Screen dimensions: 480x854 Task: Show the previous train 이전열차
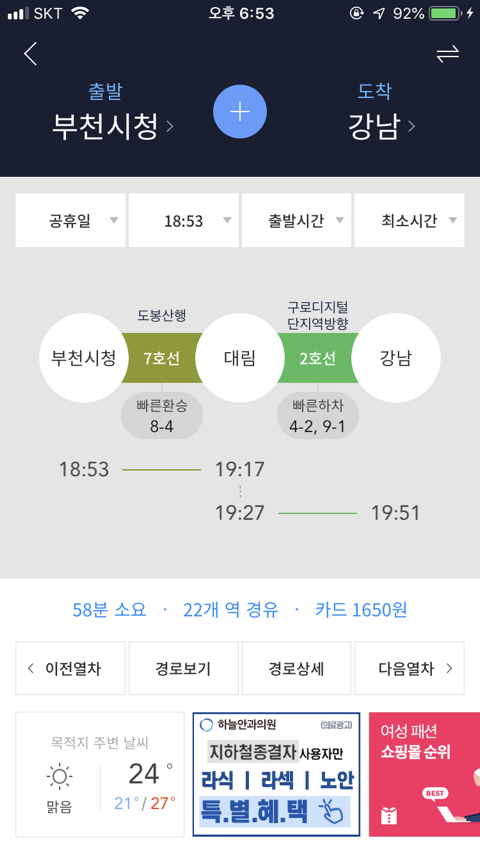pos(70,668)
